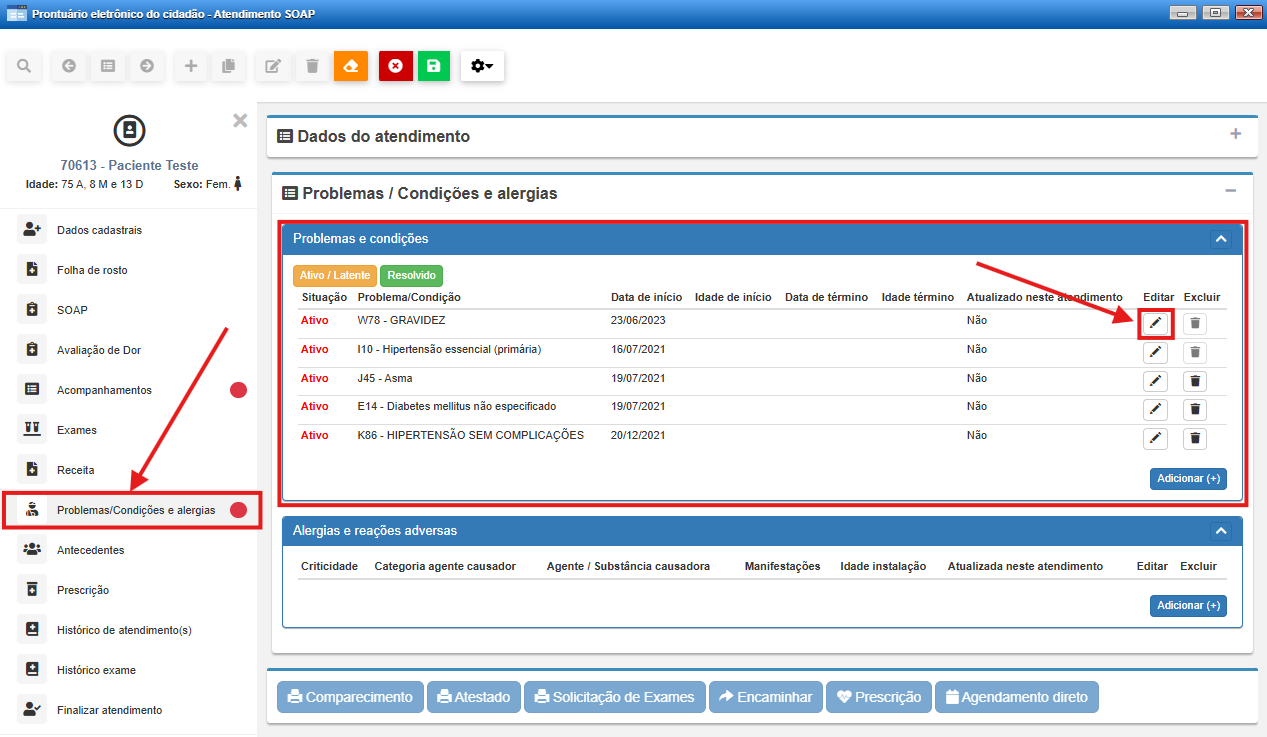
Task: Click the red cancel icon in toolbar
Action: tap(395, 66)
